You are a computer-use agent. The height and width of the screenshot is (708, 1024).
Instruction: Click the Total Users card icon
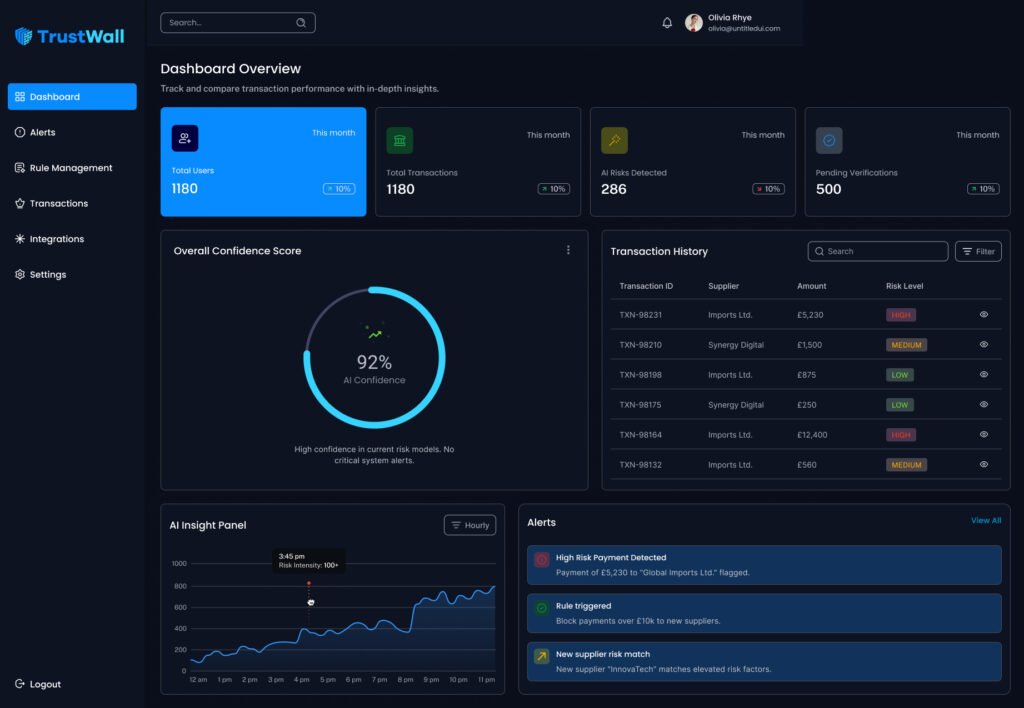pos(185,139)
